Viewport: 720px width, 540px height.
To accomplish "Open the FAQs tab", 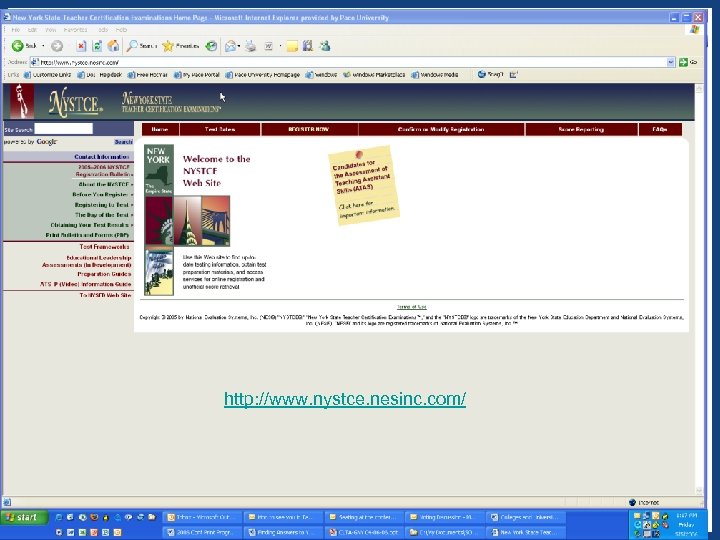I will click(660, 129).
